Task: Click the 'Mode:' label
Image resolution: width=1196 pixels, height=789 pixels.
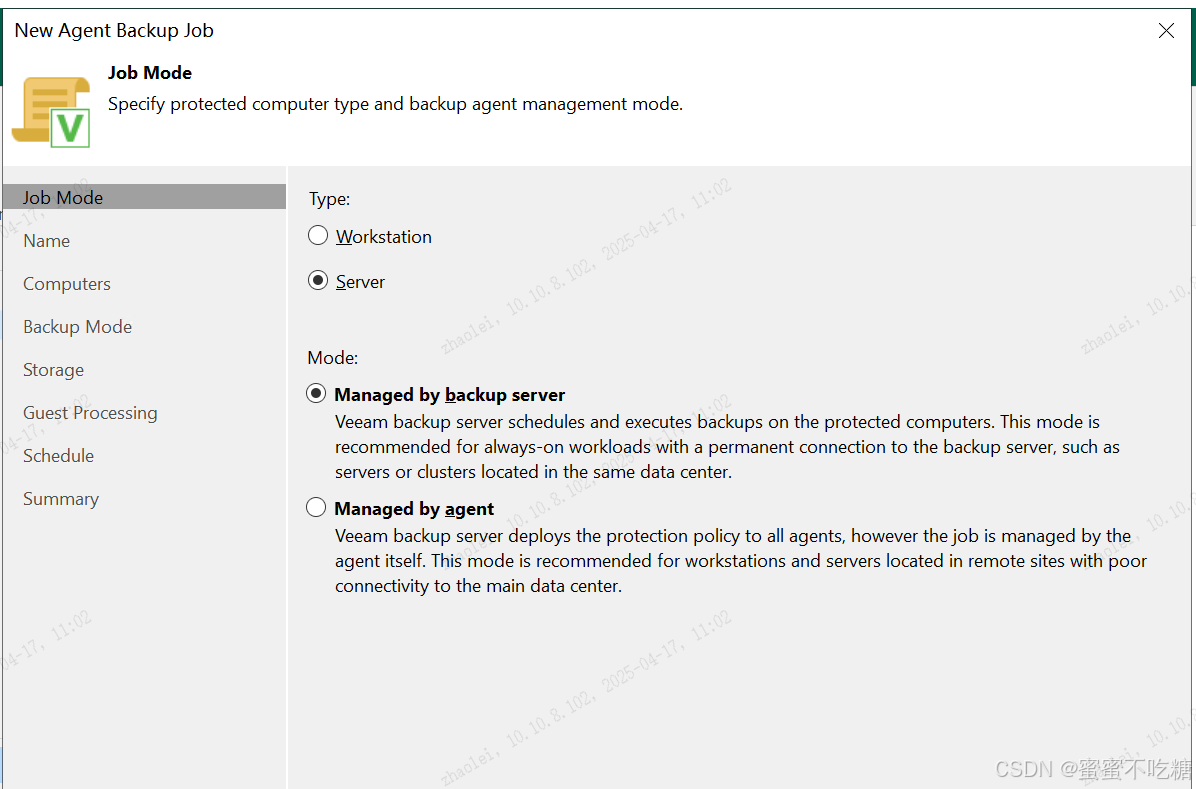Action: pyautogui.click(x=333, y=358)
